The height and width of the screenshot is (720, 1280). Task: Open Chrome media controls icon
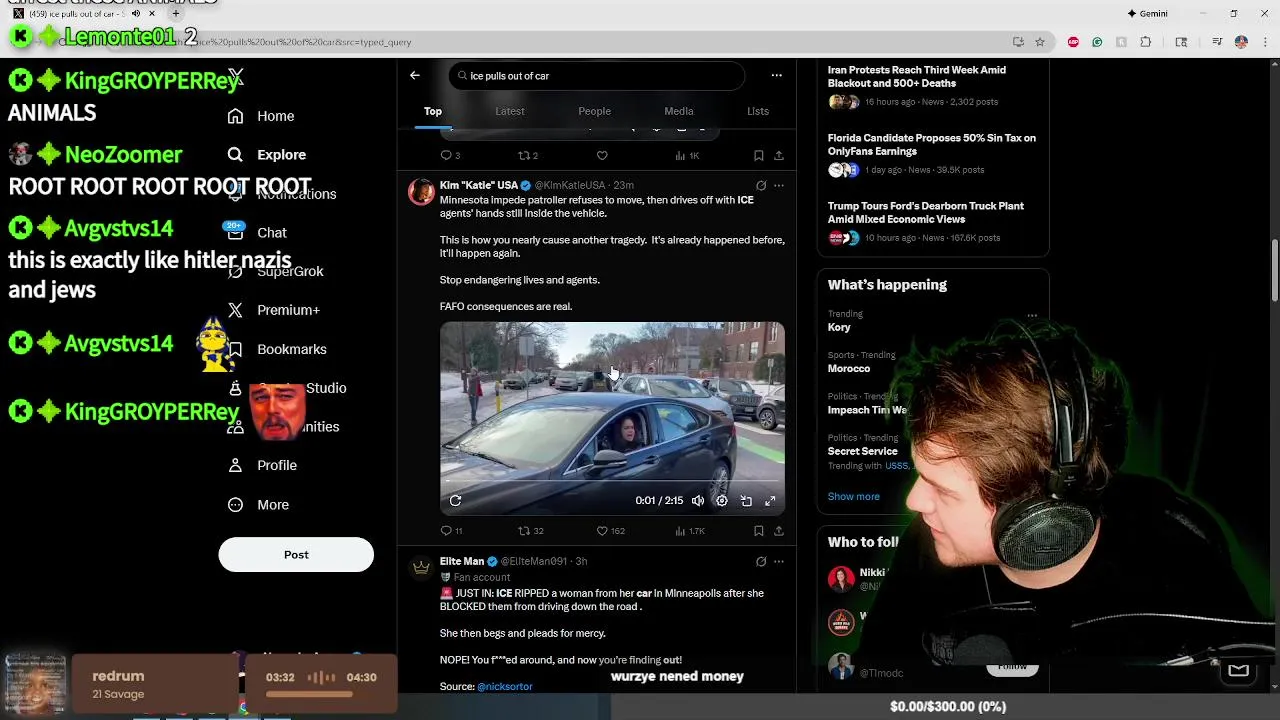[1217, 42]
